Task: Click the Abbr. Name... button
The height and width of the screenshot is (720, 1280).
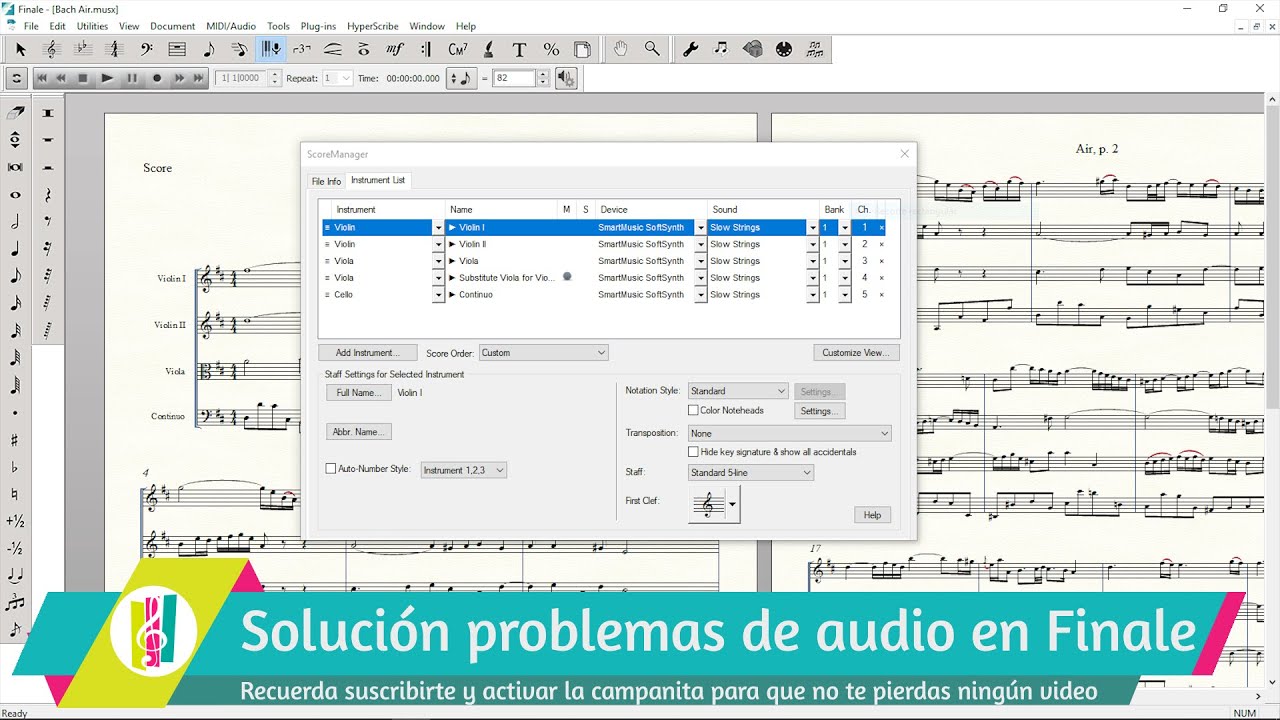Action: tap(359, 432)
